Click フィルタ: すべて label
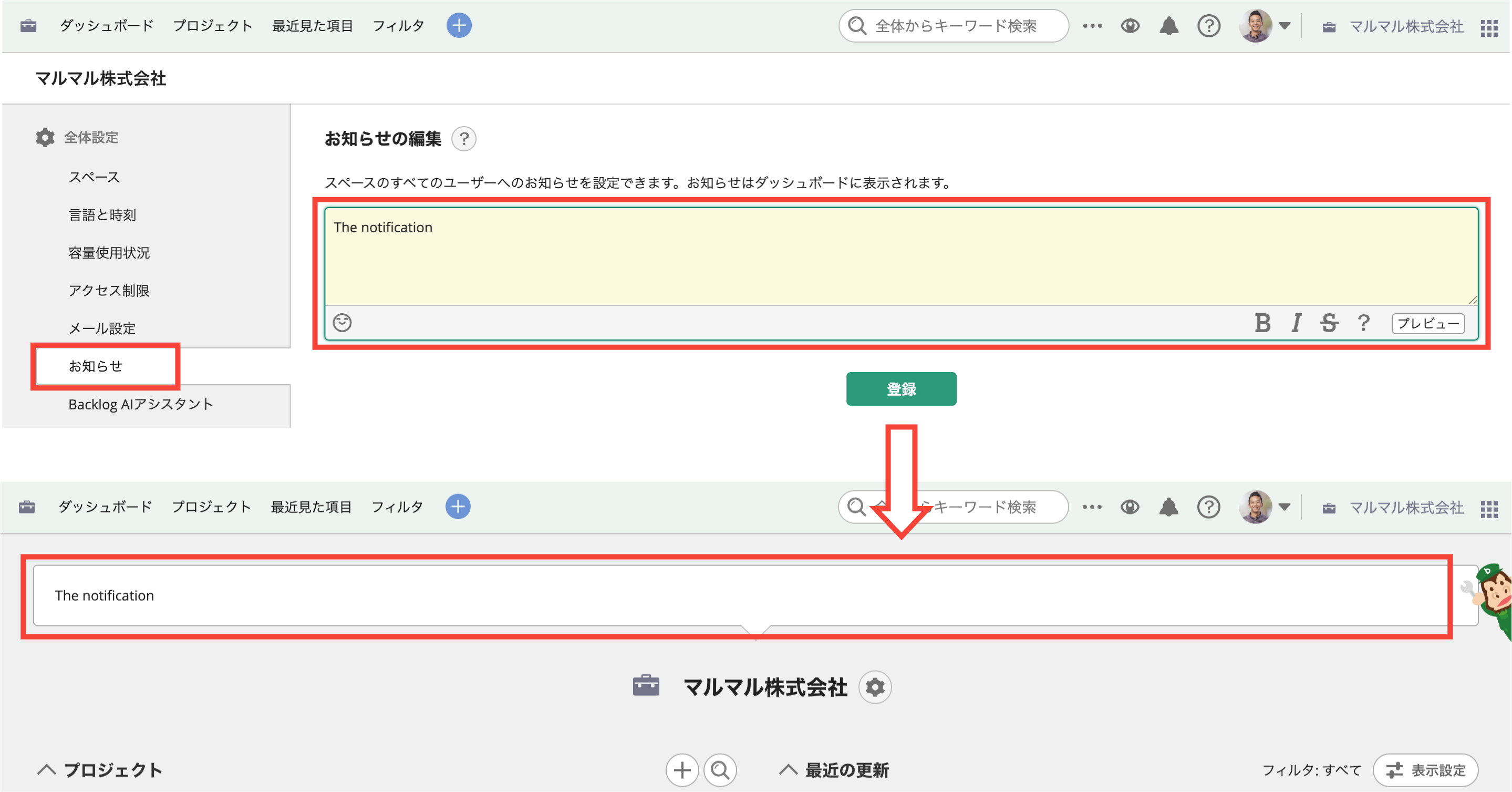 (1311, 770)
